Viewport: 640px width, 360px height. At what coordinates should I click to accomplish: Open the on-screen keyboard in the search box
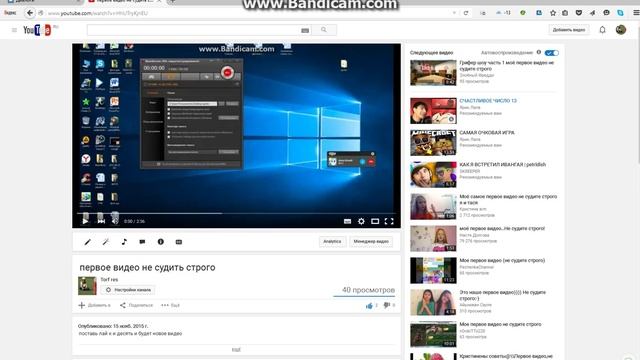[305, 30]
